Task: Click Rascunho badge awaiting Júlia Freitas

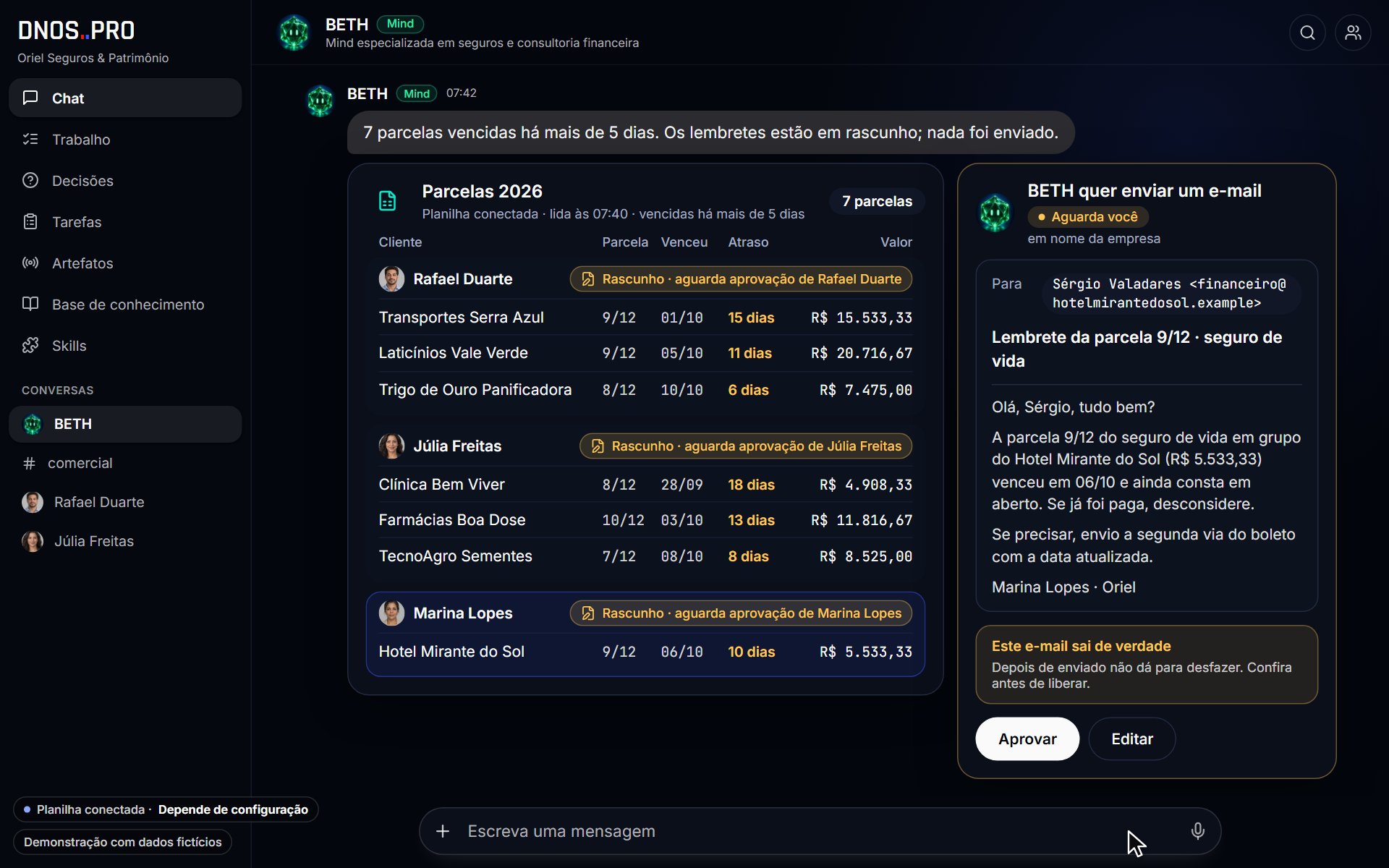Action: pyautogui.click(x=746, y=446)
